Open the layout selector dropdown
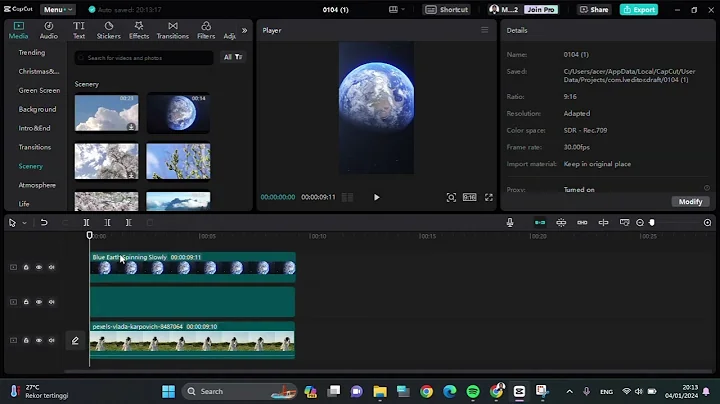The height and width of the screenshot is (404, 720). click(x=397, y=9)
